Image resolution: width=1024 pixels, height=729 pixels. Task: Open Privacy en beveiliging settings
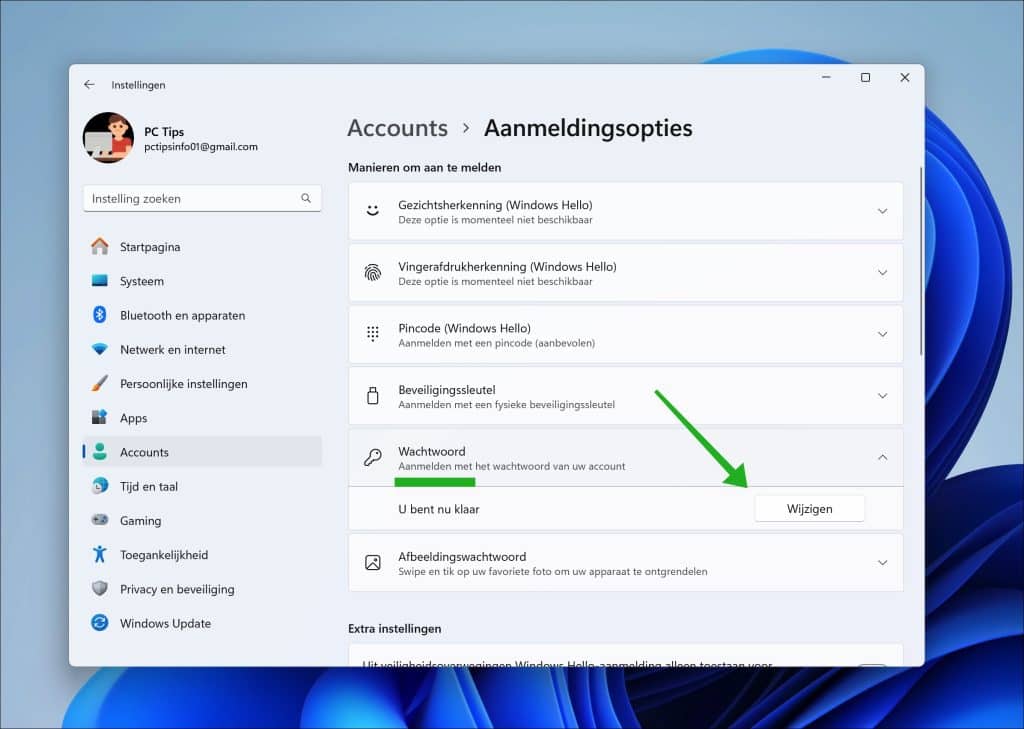(202, 589)
